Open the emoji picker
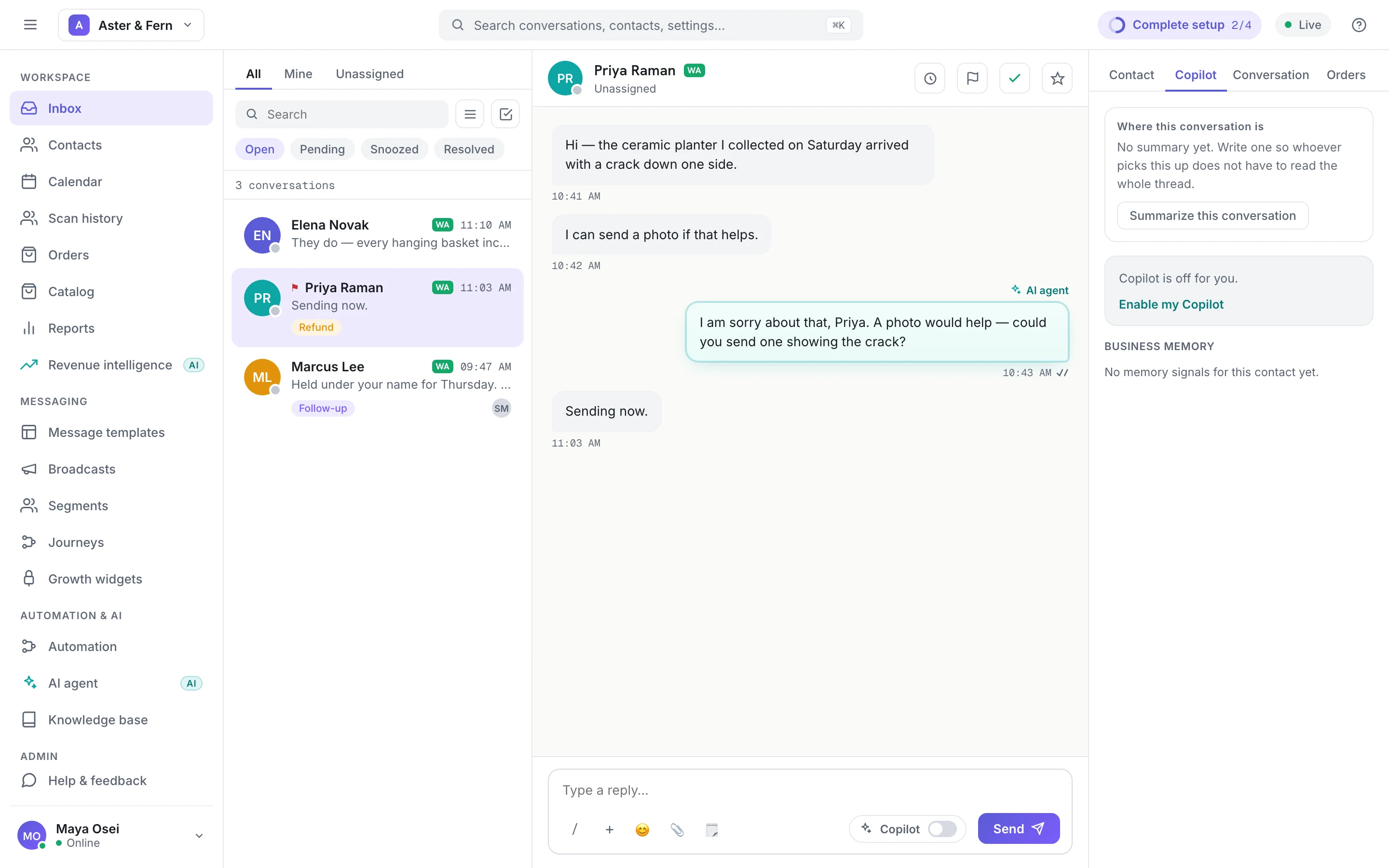1389x868 pixels. point(642,829)
